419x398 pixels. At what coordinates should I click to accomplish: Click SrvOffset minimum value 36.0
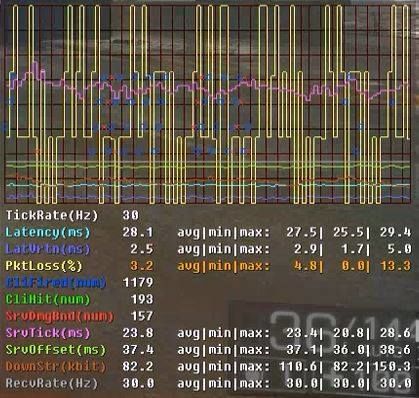click(348, 350)
